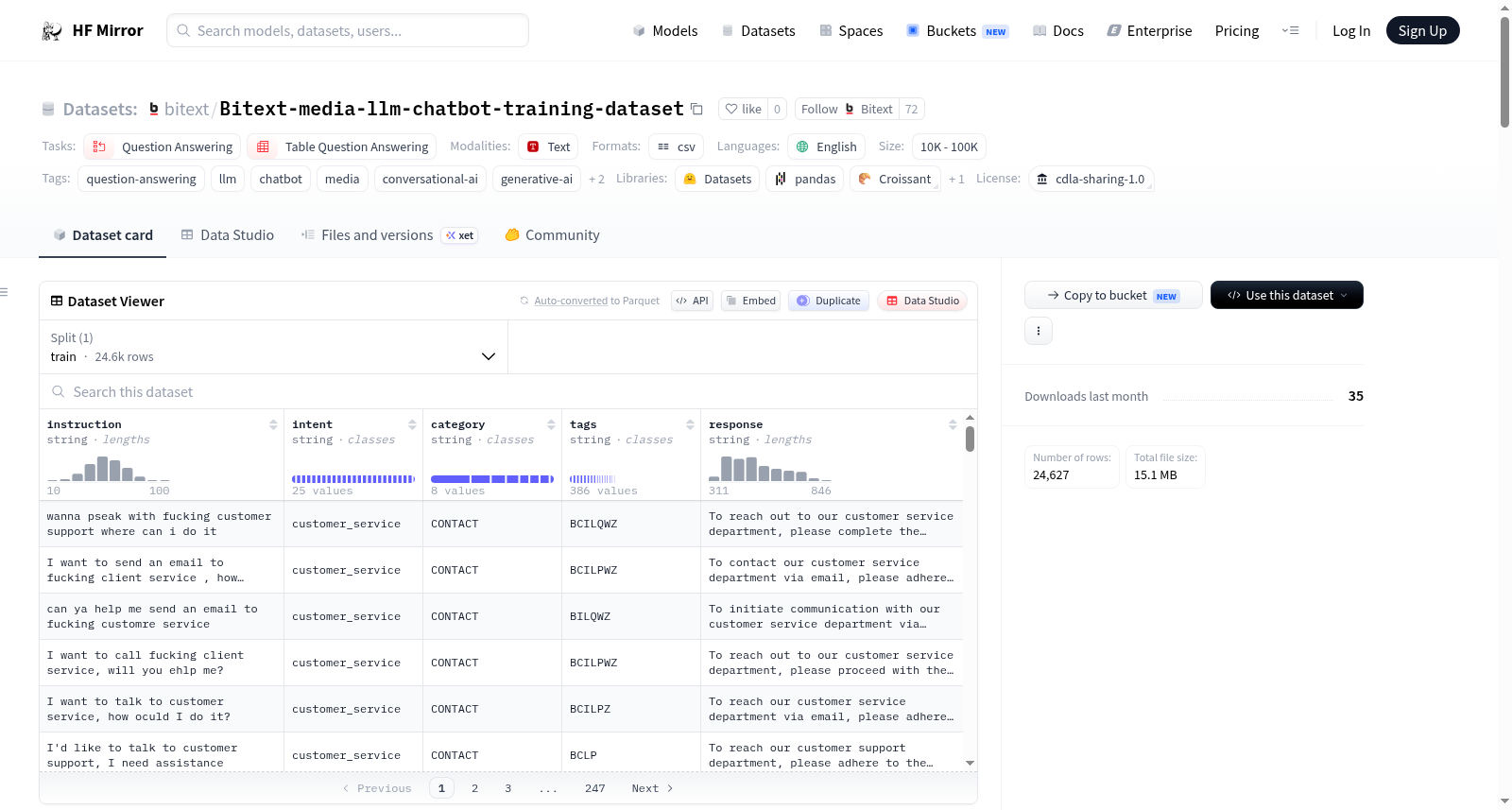This screenshot has width=1512, height=810.
Task: Follow the Bitext organization
Action: point(847,109)
